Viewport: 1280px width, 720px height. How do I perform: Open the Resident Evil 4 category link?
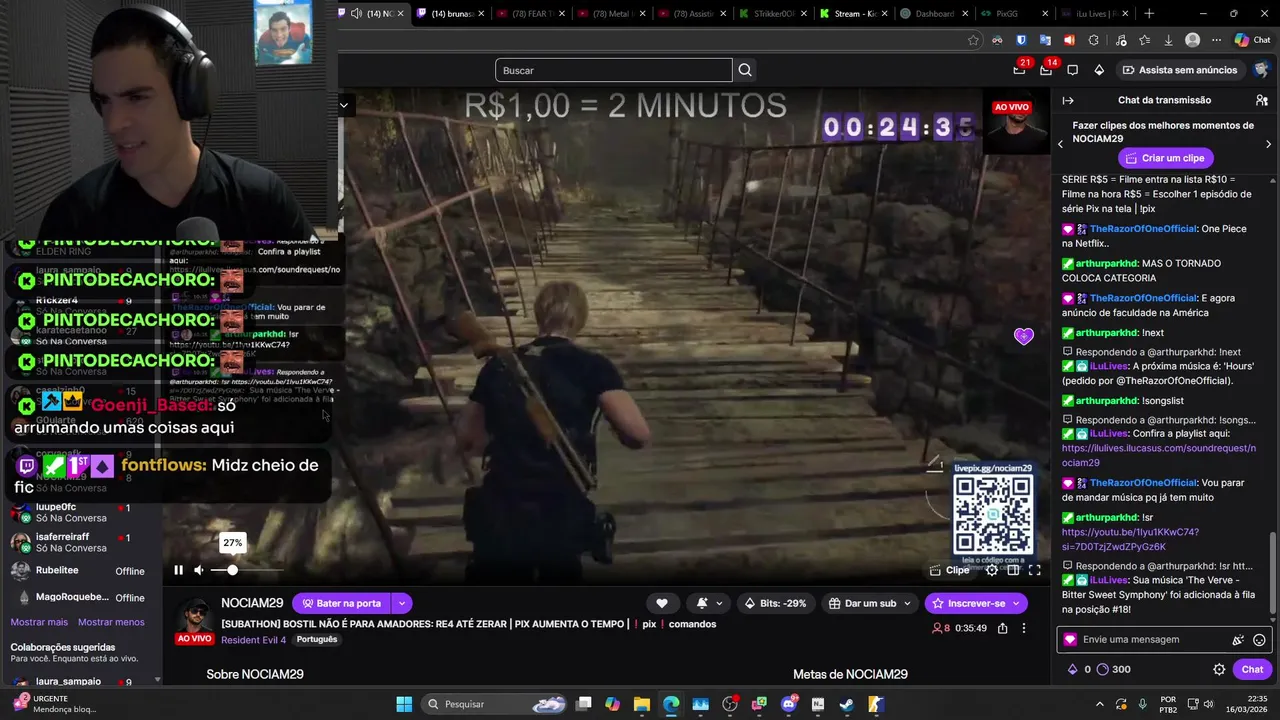click(x=253, y=639)
